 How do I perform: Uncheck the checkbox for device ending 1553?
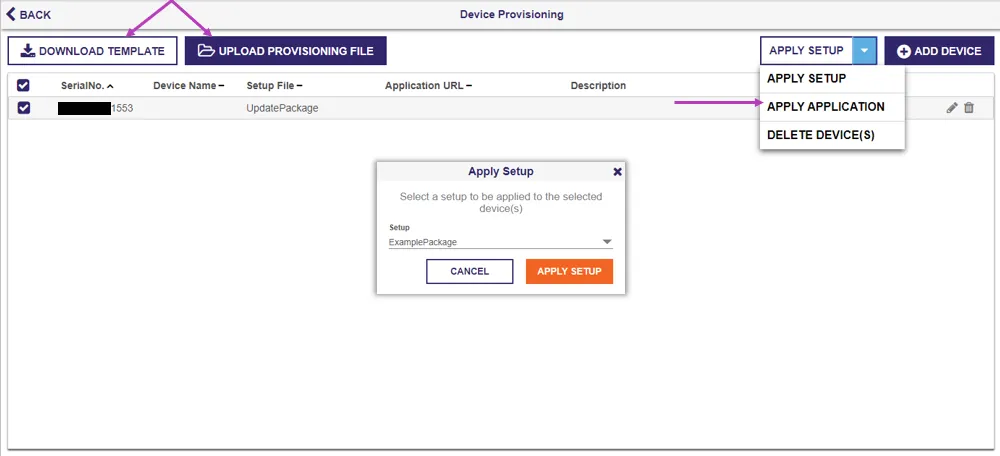point(23,108)
